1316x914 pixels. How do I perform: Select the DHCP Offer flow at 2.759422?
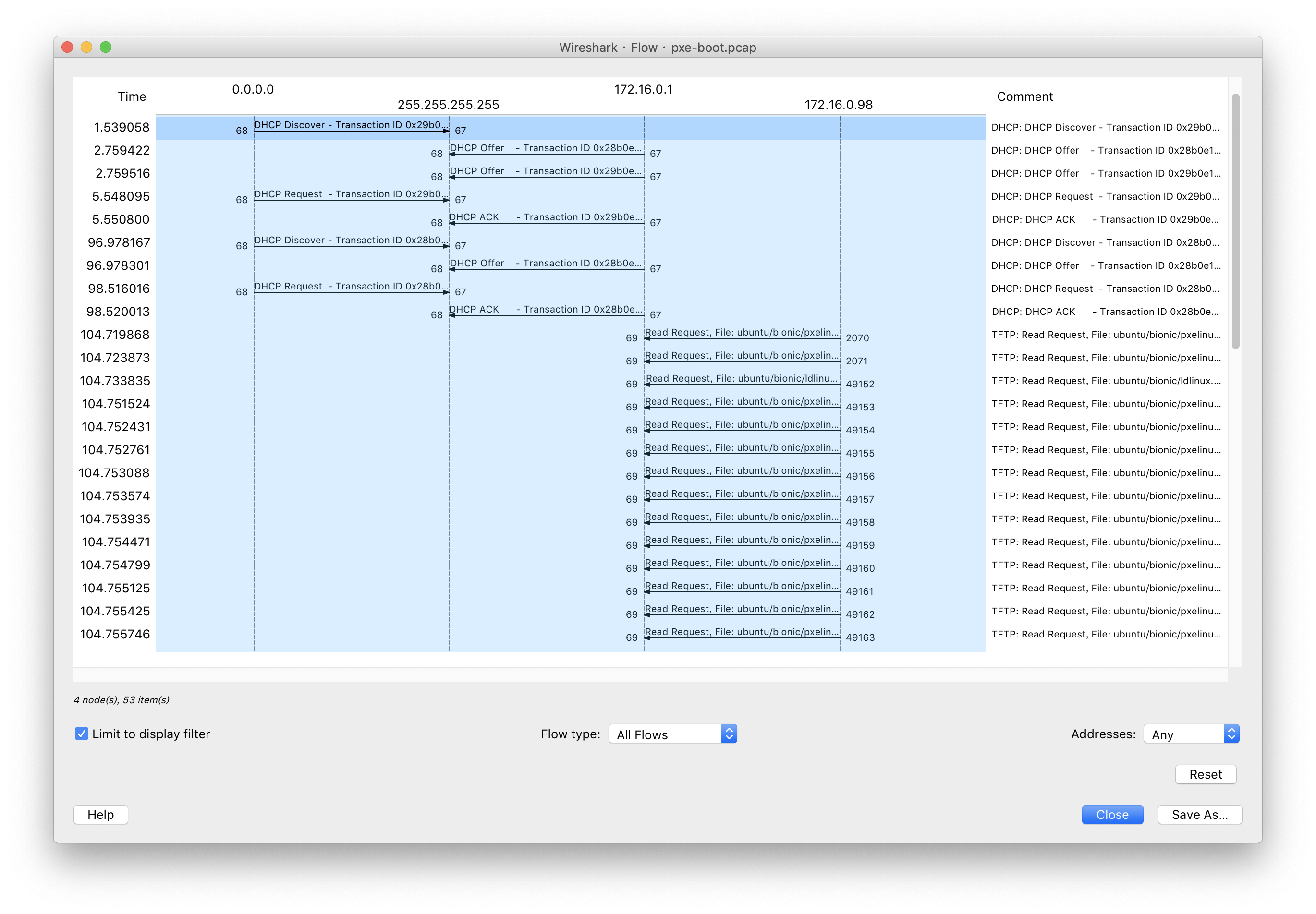[x=546, y=151]
